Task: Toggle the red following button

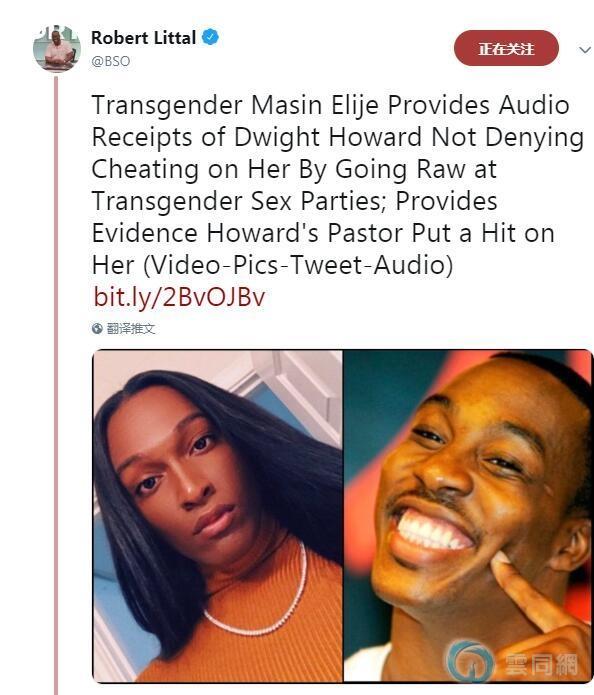Action: point(506,48)
